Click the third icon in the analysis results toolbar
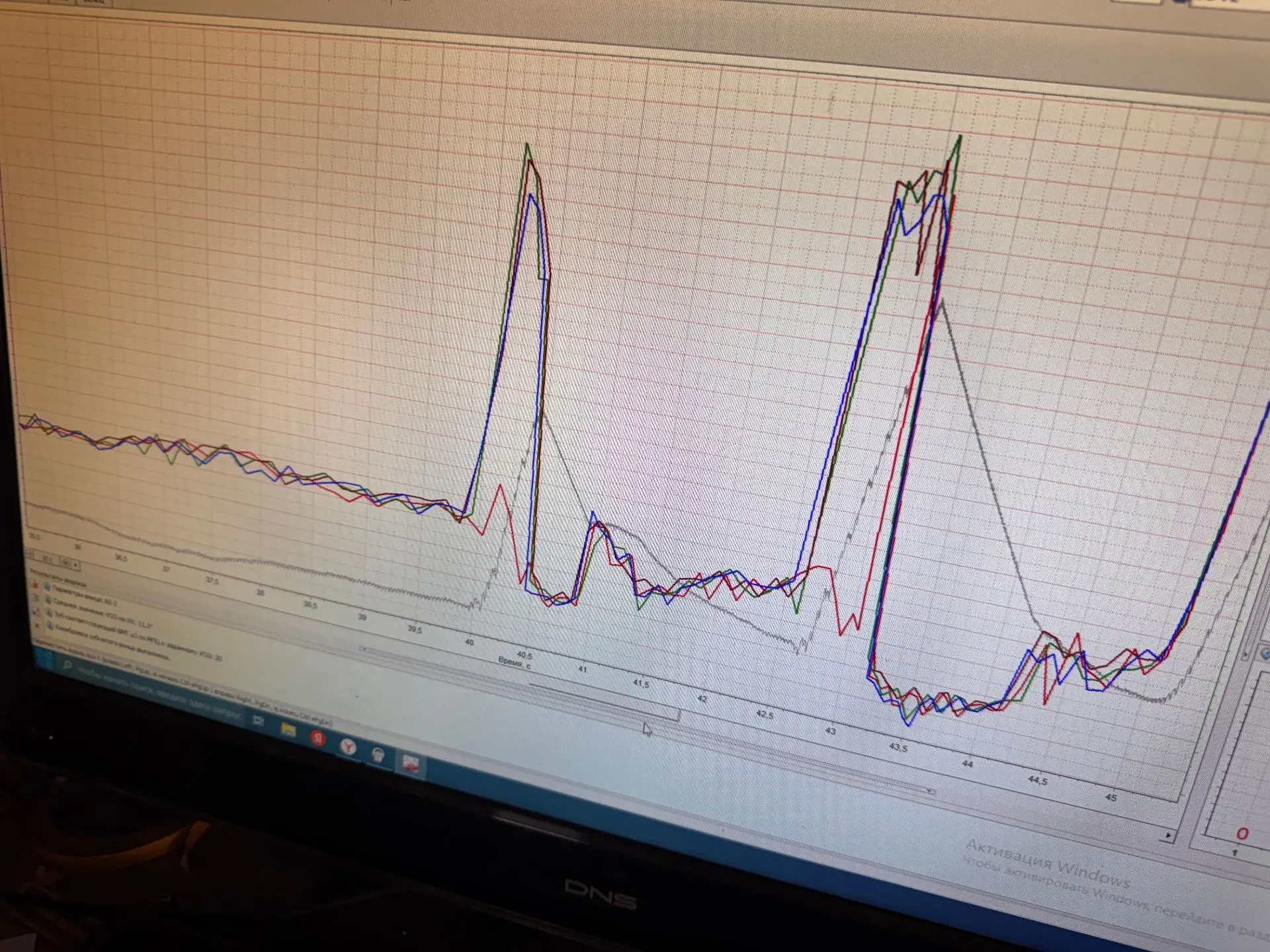 click(36, 612)
